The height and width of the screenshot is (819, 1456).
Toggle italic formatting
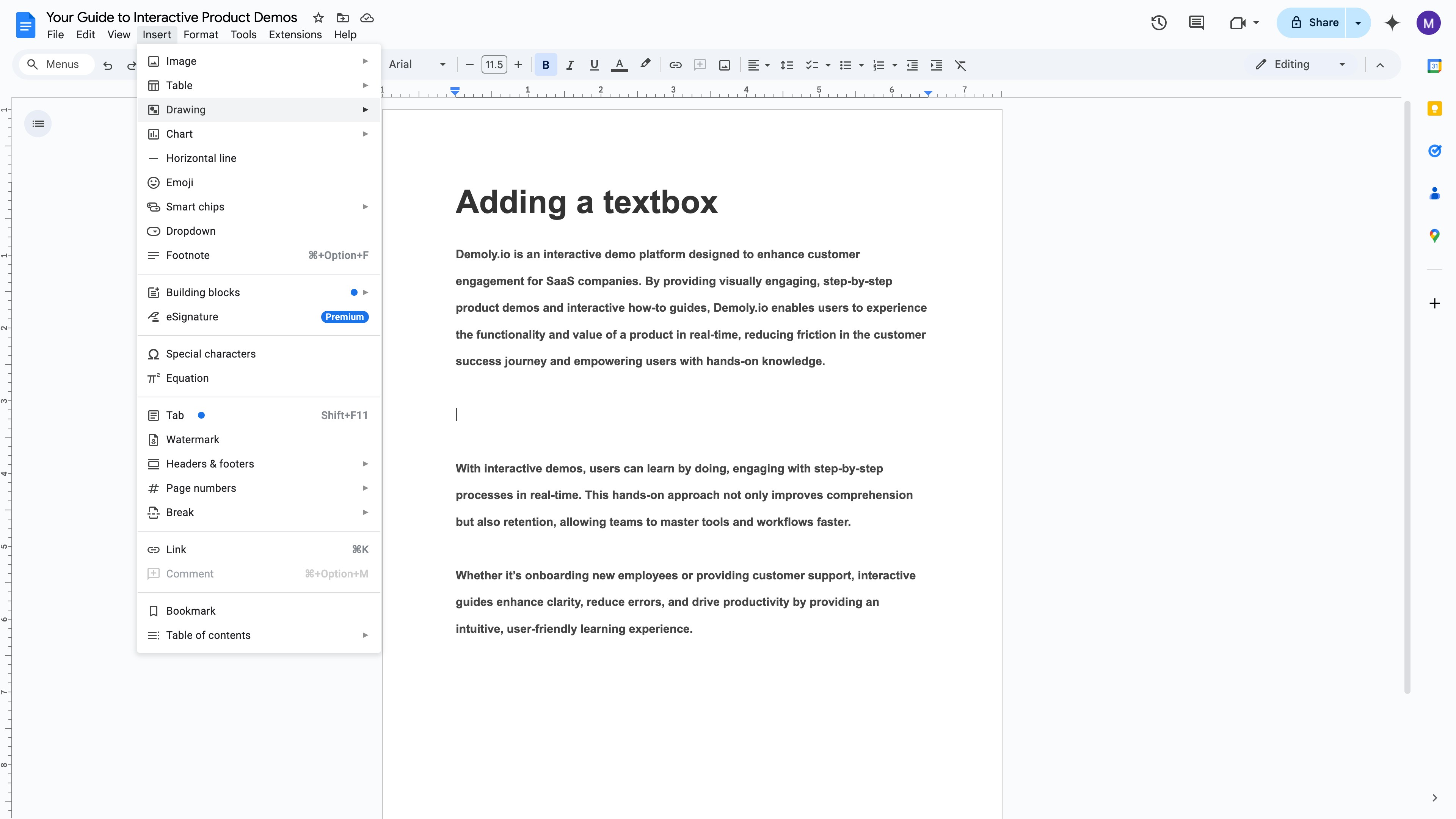click(x=570, y=65)
